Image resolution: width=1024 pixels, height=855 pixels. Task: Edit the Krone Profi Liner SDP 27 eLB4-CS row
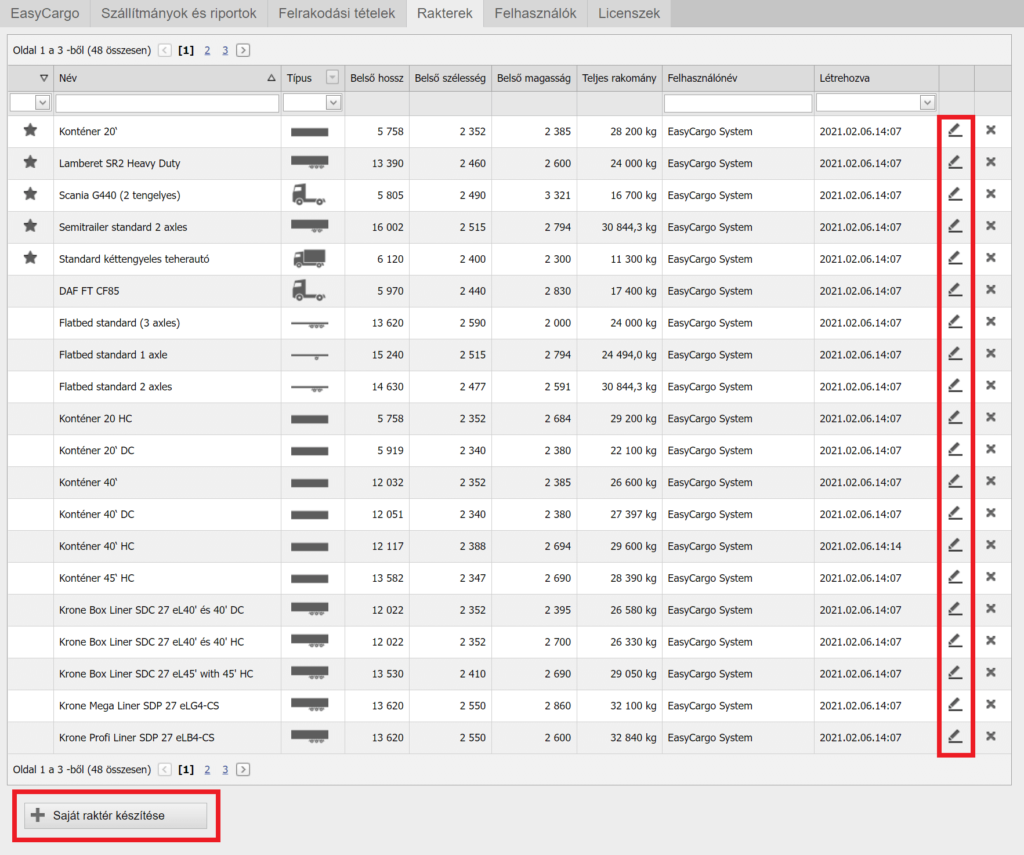coord(955,736)
